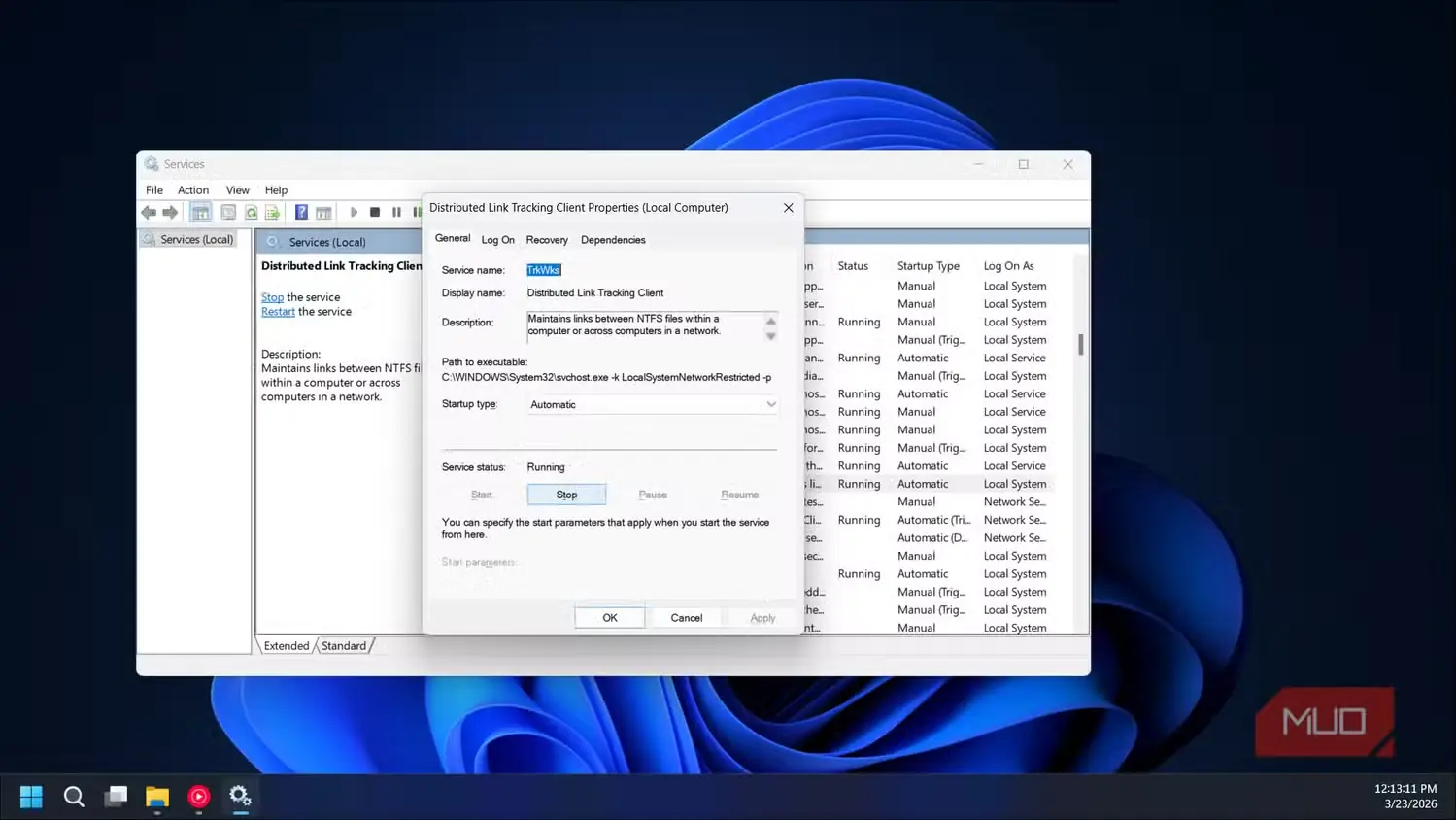Switch to the Standard tab at bottom

pyautogui.click(x=344, y=646)
